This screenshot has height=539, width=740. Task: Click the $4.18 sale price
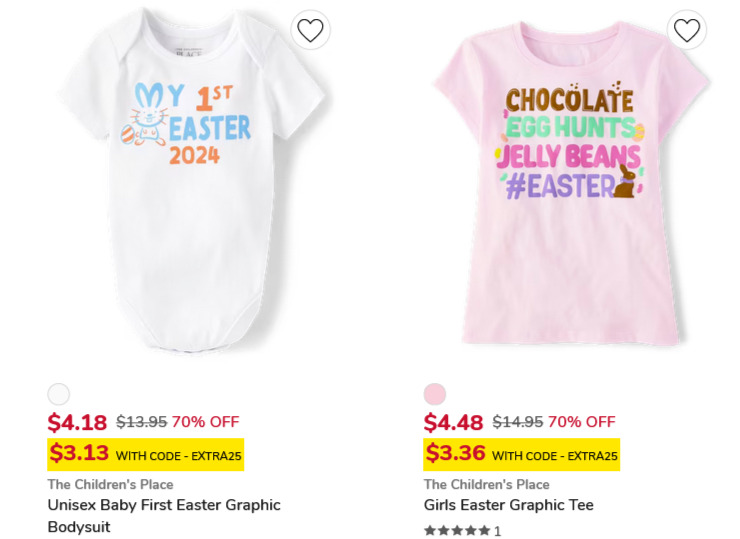77,422
